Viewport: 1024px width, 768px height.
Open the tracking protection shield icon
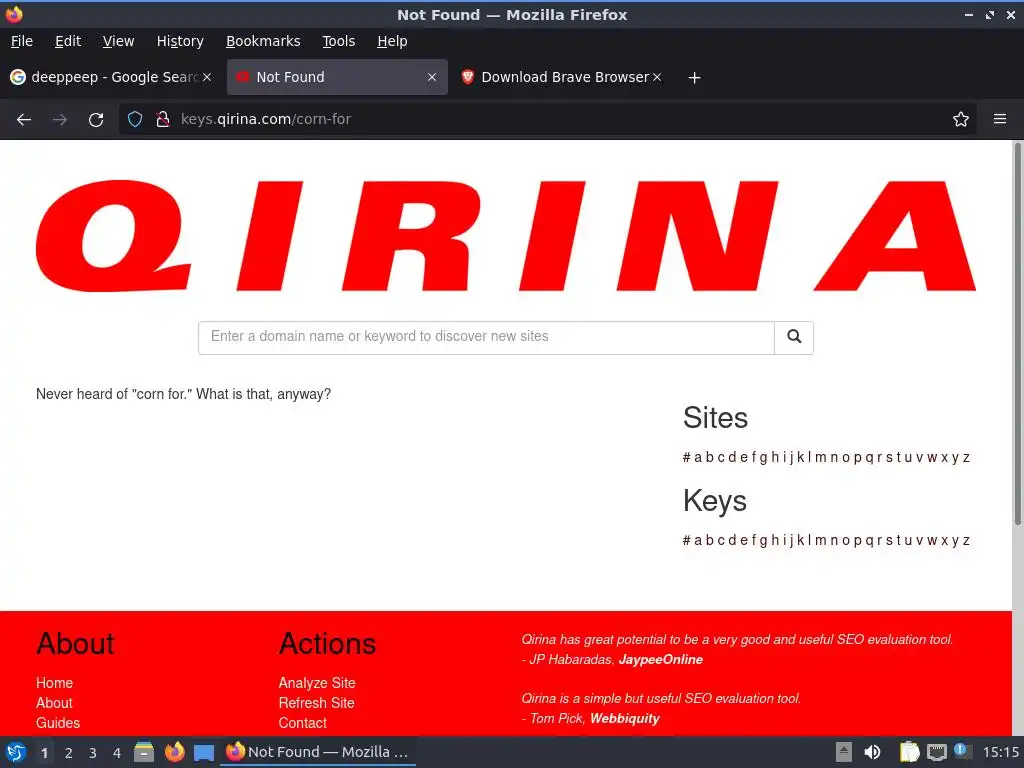point(135,119)
